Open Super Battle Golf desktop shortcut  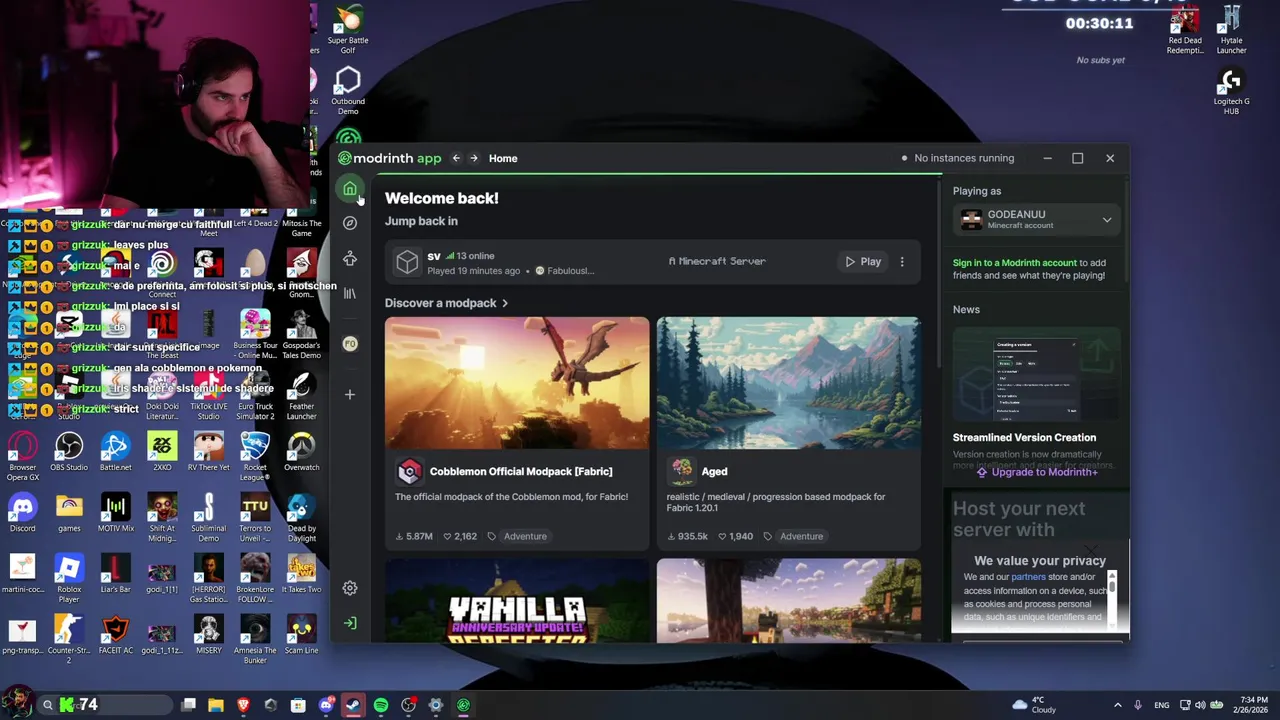click(348, 30)
